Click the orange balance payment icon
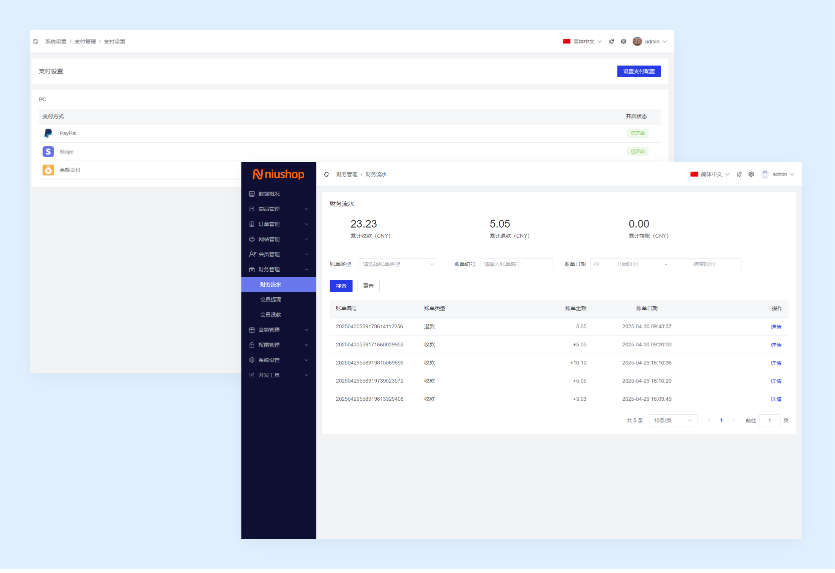The height and width of the screenshot is (573, 835). [x=48, y=170]
